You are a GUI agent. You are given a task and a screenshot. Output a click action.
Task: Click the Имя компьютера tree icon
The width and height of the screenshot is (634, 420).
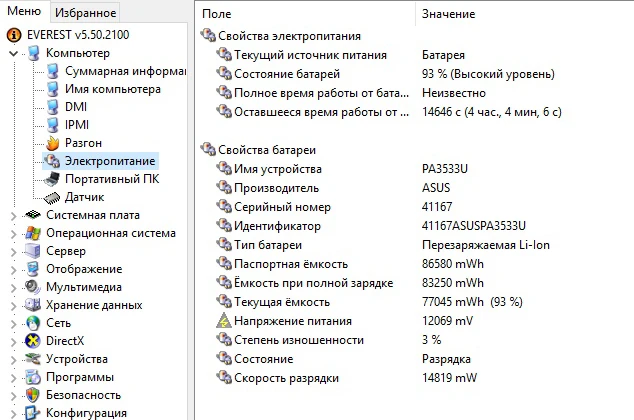[x=53, y=89]
